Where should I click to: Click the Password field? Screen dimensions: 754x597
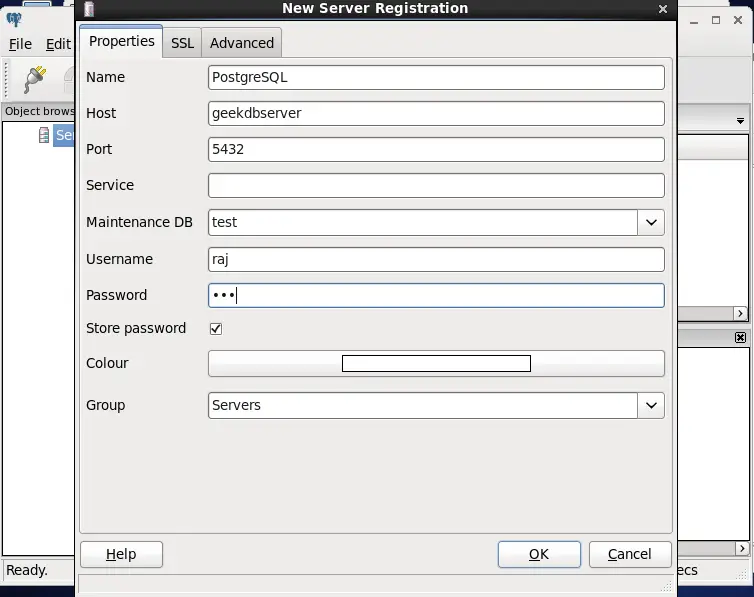tap(436, 296)
